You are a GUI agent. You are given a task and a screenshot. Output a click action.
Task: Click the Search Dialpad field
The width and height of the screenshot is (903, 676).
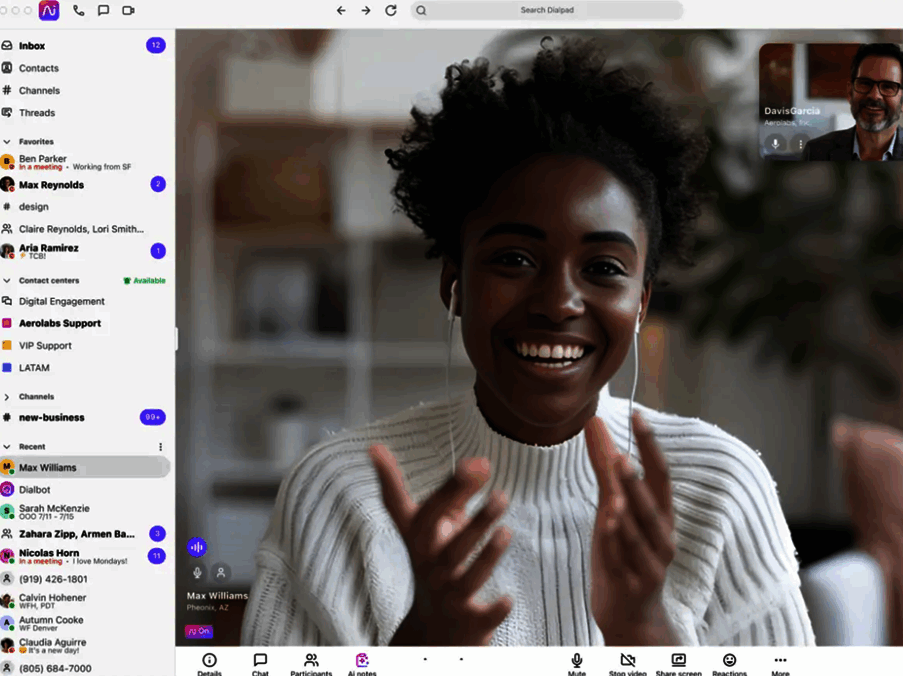pos(547,11)
